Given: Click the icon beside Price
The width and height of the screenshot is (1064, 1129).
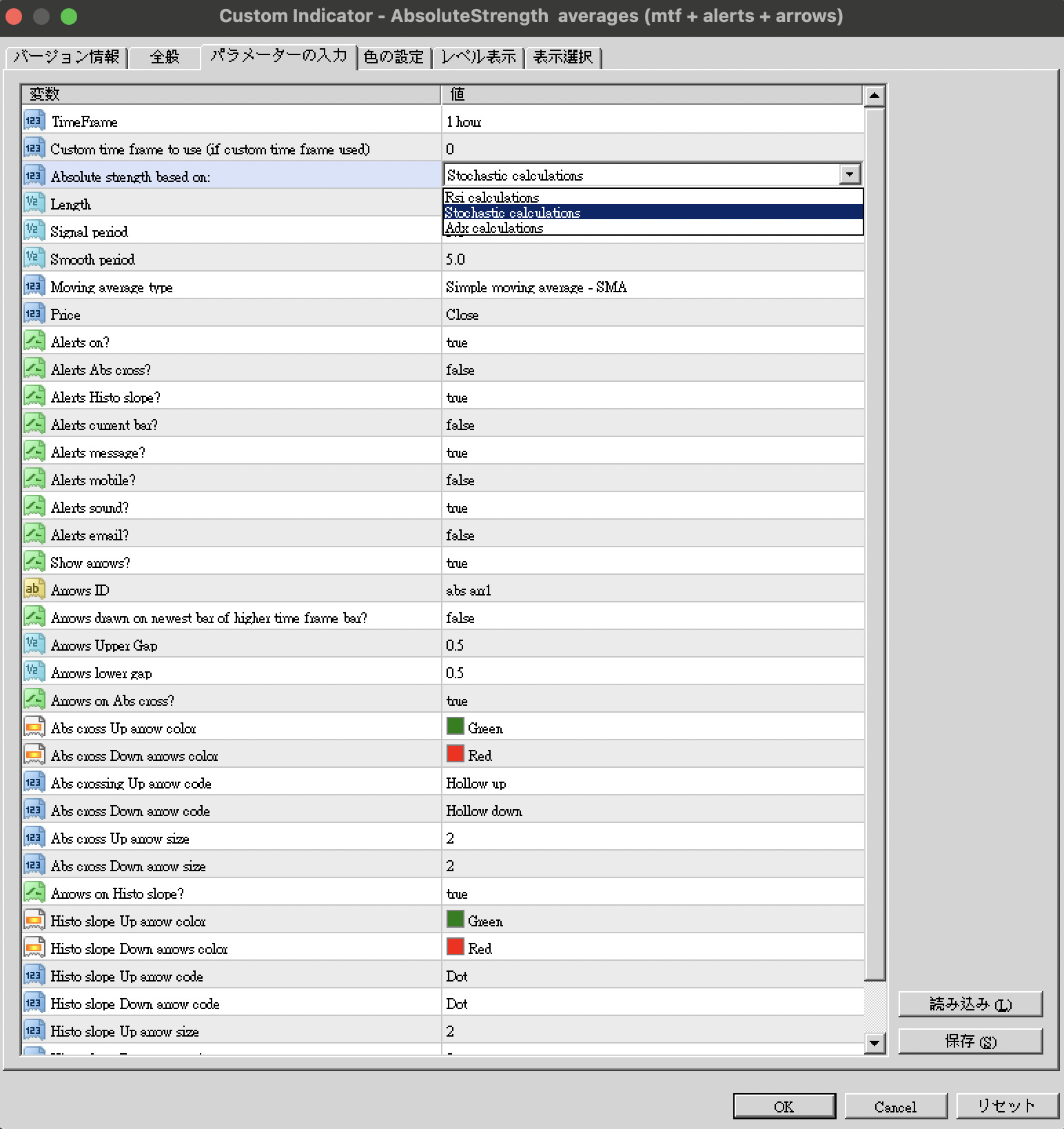Looking at the screenshot, I should (34, 314).
